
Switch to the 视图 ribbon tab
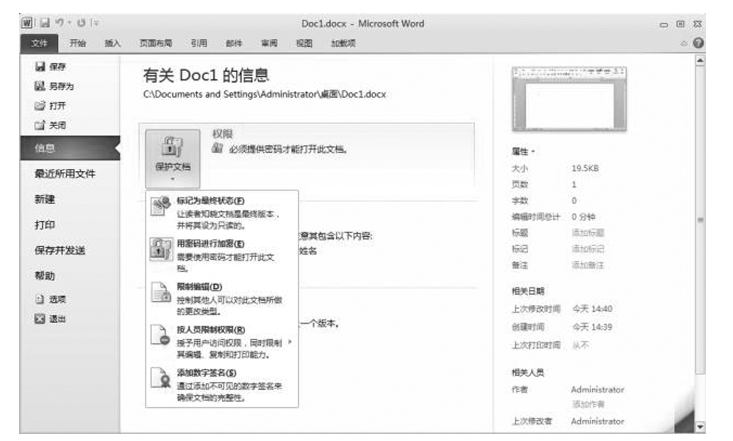pyautogui.click(x=304, y=43)
